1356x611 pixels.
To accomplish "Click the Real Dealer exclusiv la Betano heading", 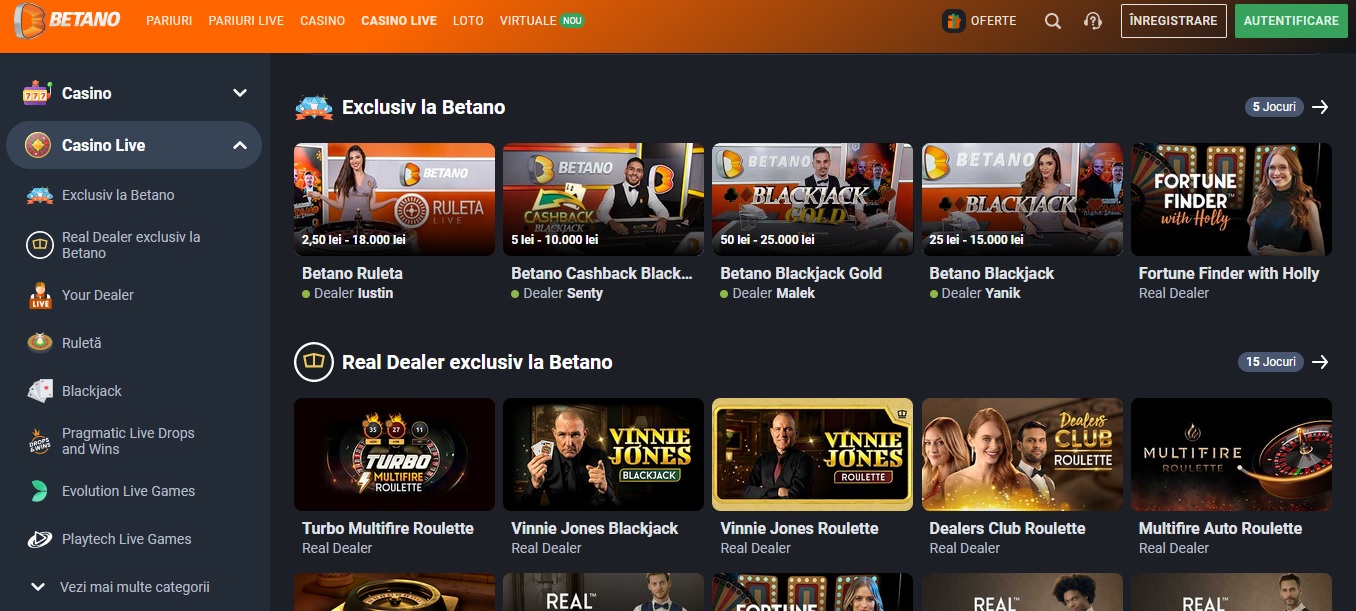I will tap(477, 362).
